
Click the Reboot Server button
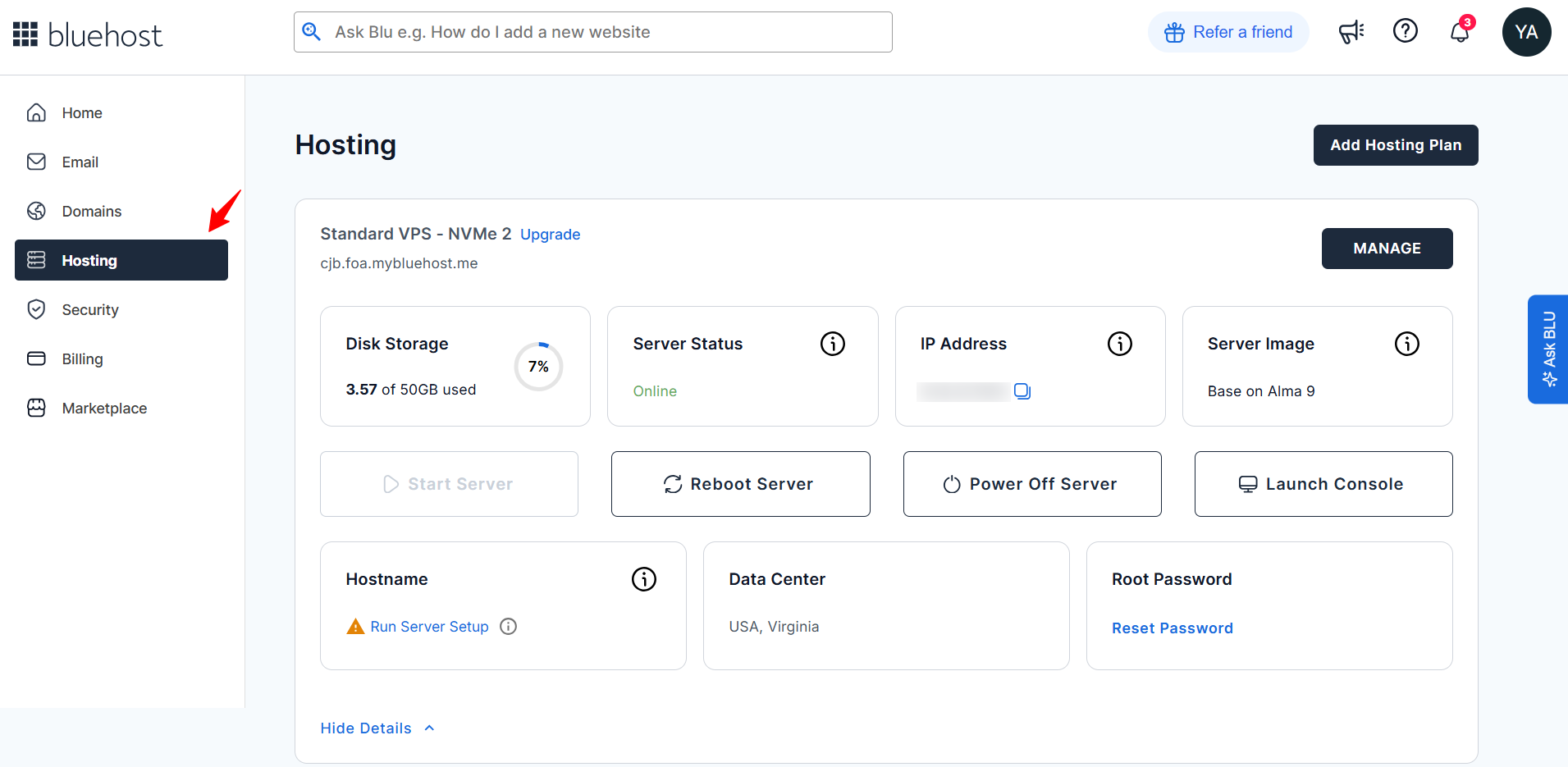click(740, 484)
